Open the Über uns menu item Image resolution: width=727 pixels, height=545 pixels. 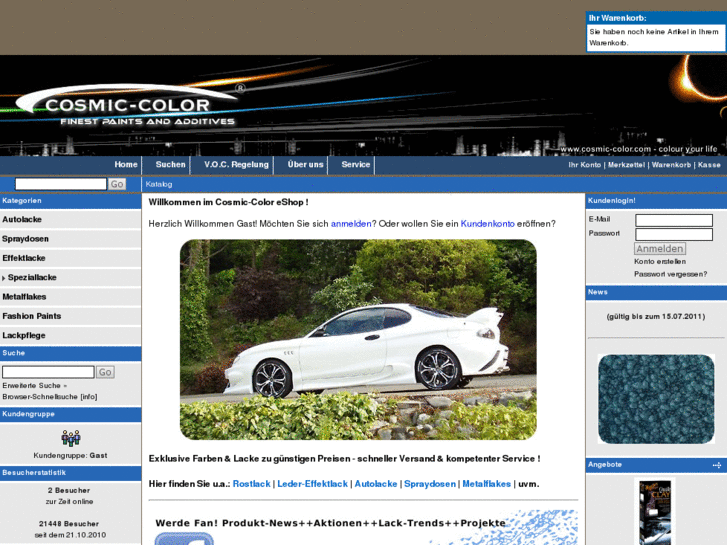click(305, 165)
